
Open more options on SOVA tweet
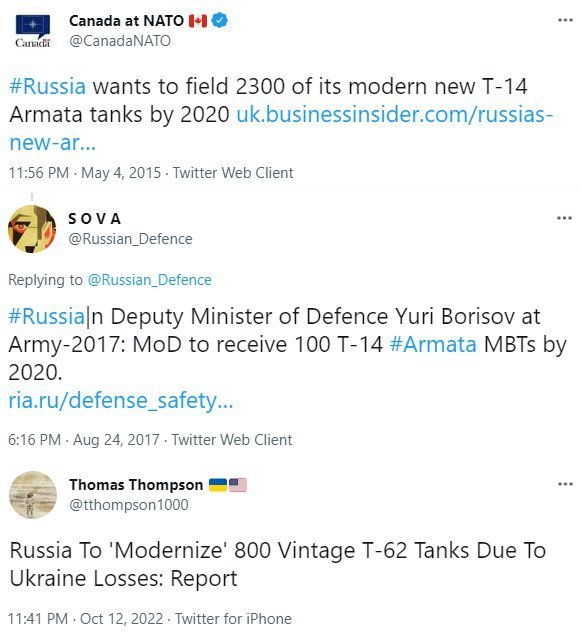pyautogui.click(x=564, y=218)
